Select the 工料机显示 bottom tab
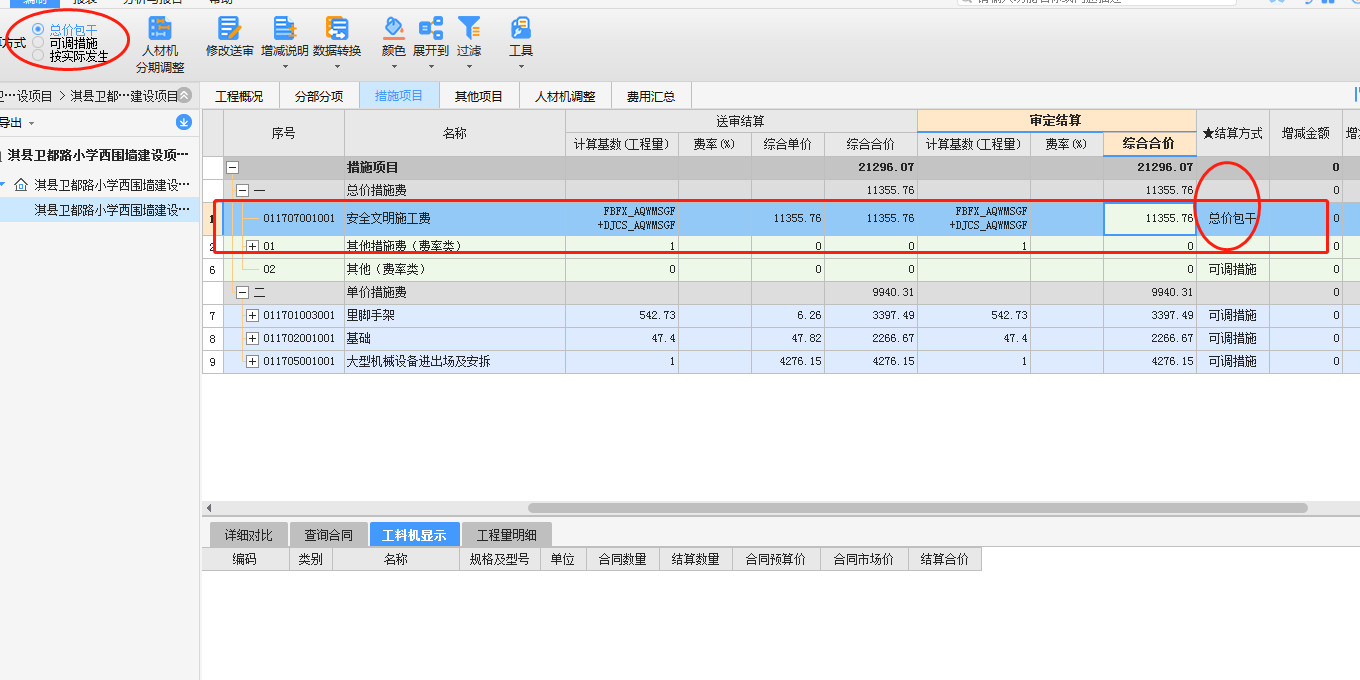The image size is (1360, 680). click(414, 535)
